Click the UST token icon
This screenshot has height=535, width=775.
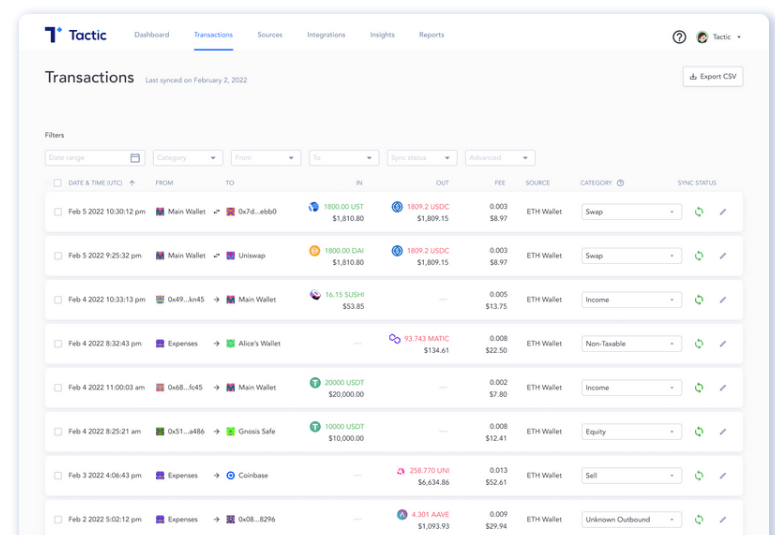(314, 207)
